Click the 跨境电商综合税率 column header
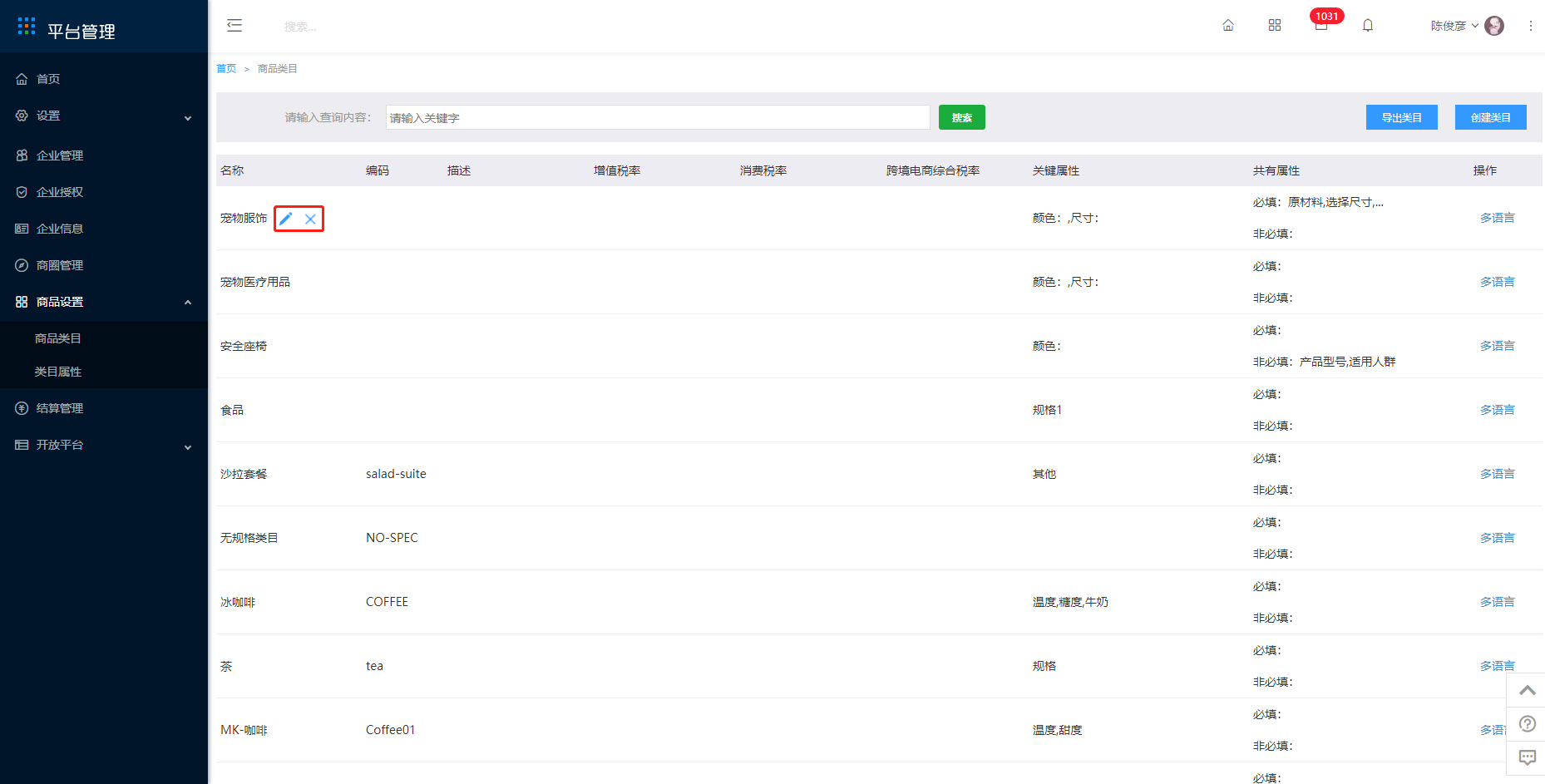This screenshot has width=1545, height=784. point(933,170)
